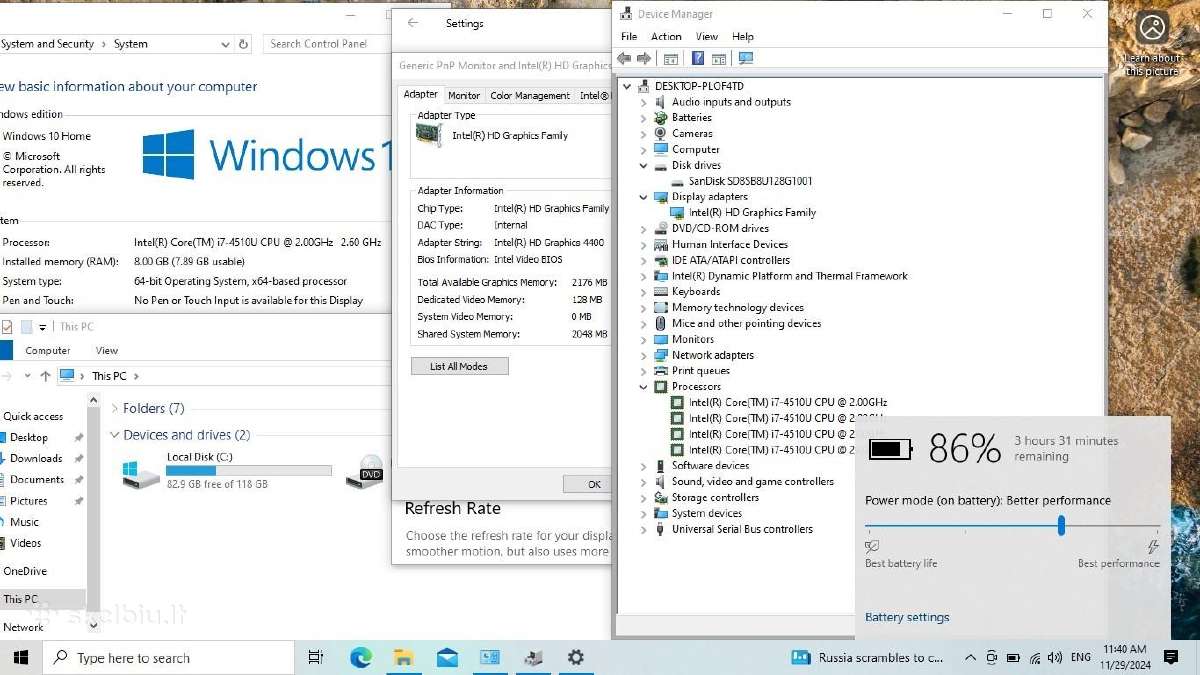Select Mice and other pointing devices
This screenshot has height=675, width=1200.
(746, 323)
